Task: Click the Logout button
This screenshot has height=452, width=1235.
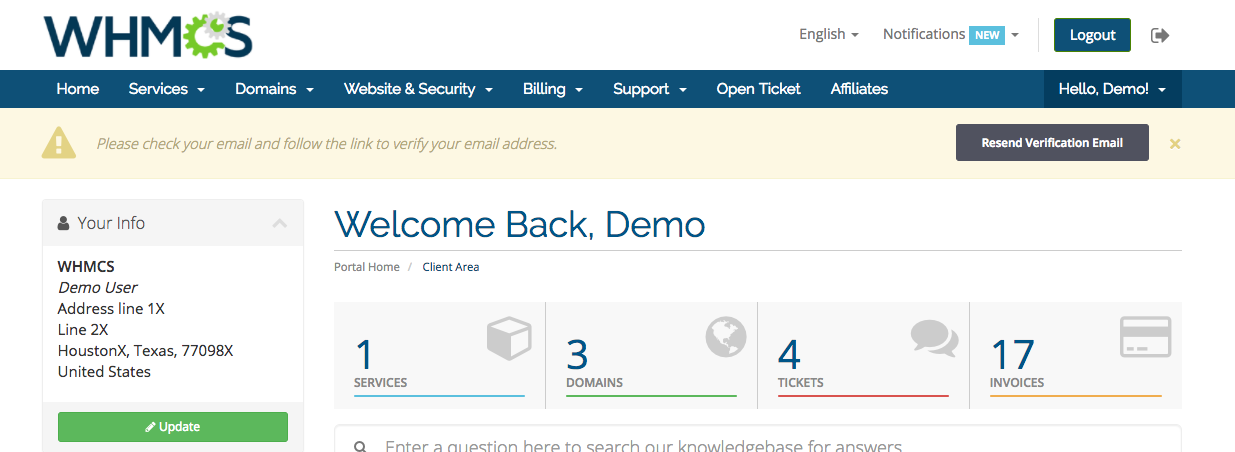Action: click(1092, 35)
